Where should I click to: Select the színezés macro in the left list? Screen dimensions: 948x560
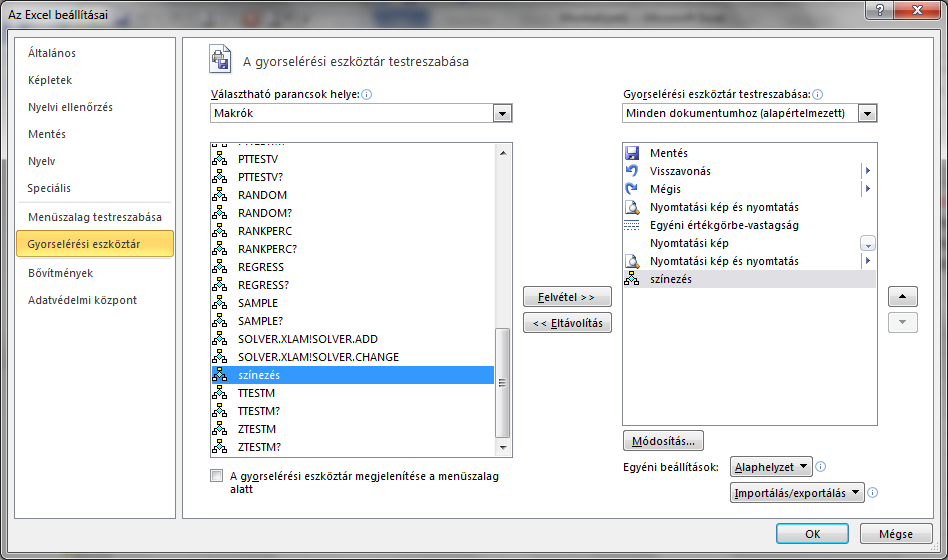352,375
